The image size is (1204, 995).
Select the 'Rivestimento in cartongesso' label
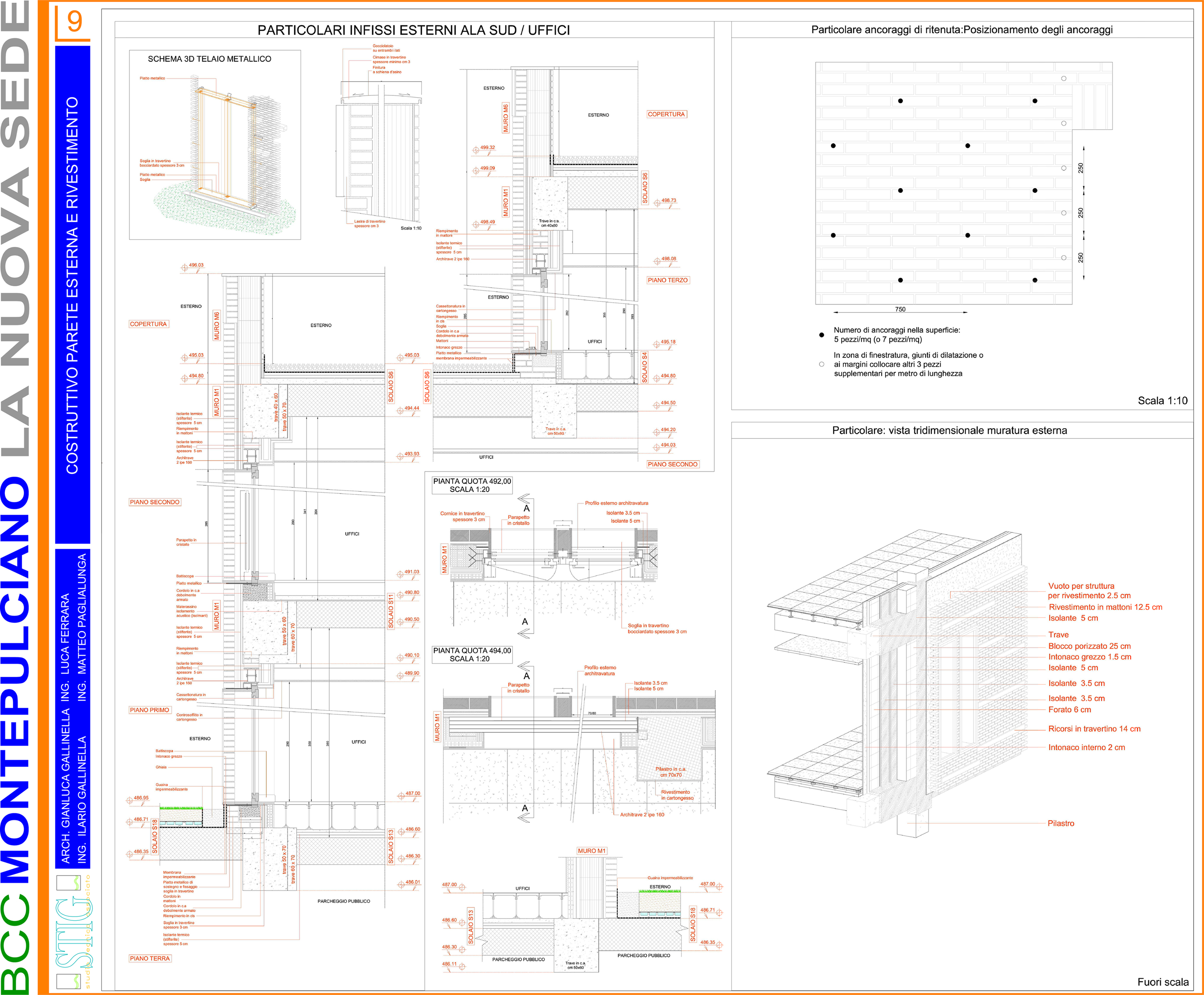(677, 795)
